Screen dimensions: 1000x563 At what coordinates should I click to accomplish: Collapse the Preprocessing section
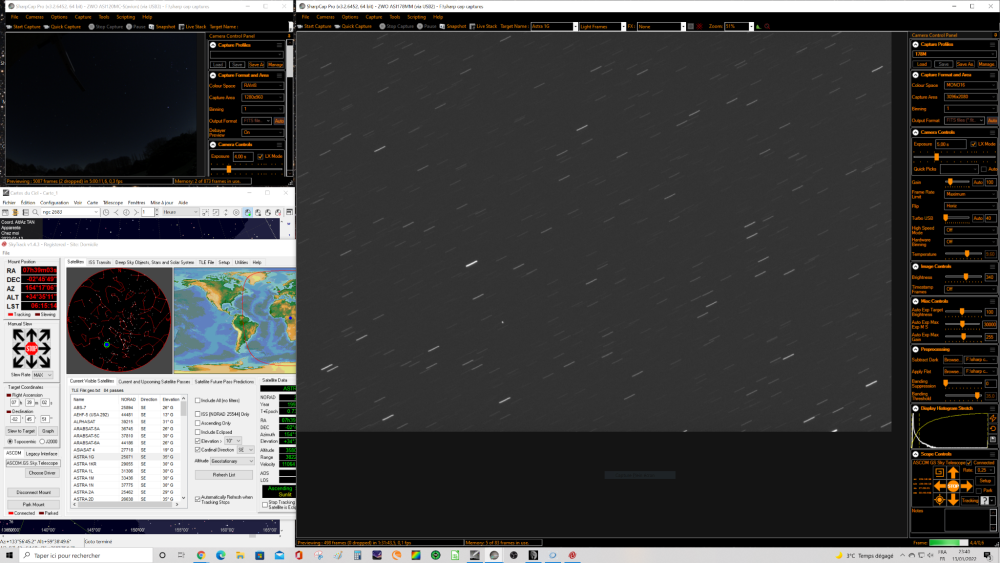coord(915,349)
